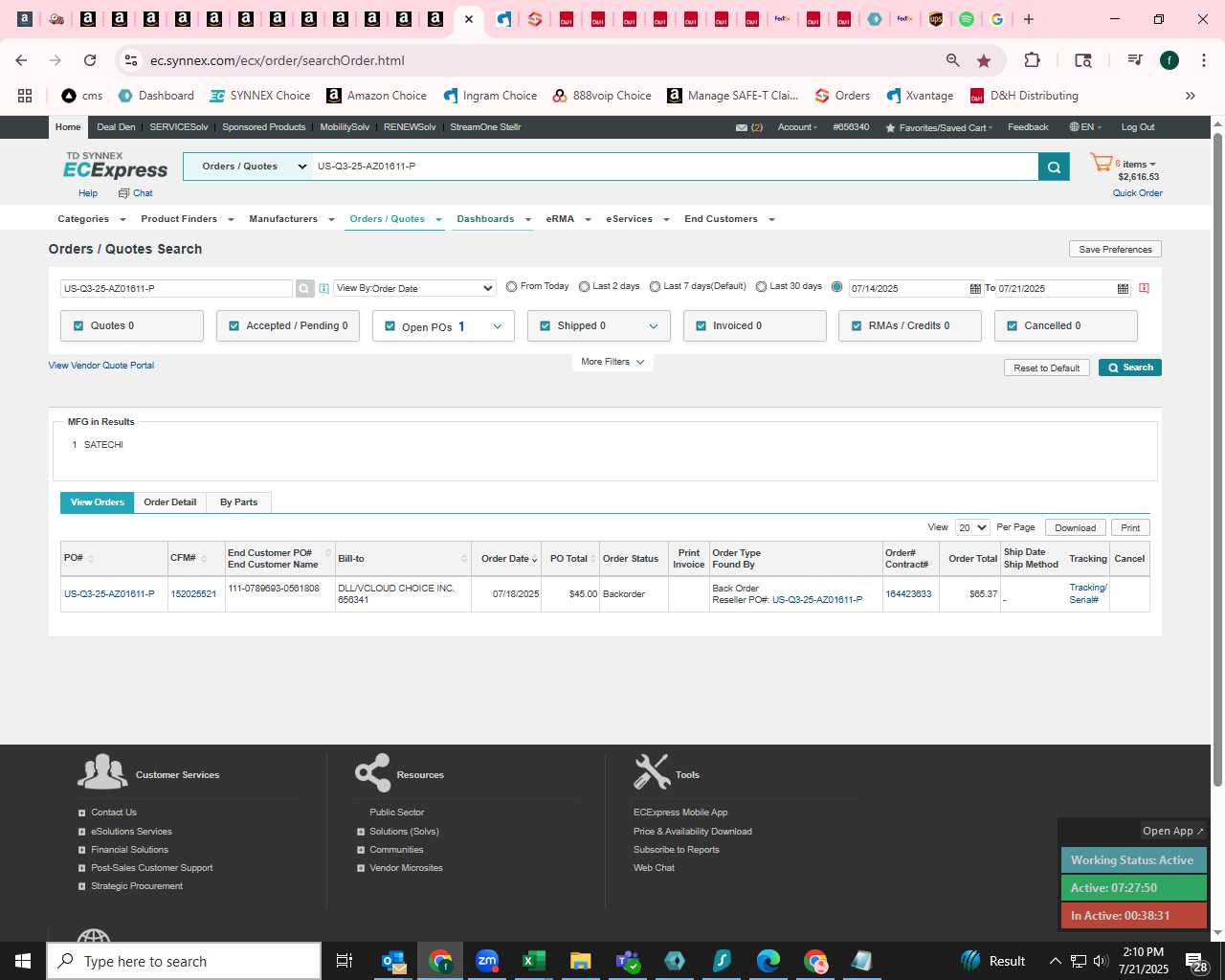Open Outlook from the taskbar
The width and height of the screenshot is (1225, 980).
tap(393, 961)
